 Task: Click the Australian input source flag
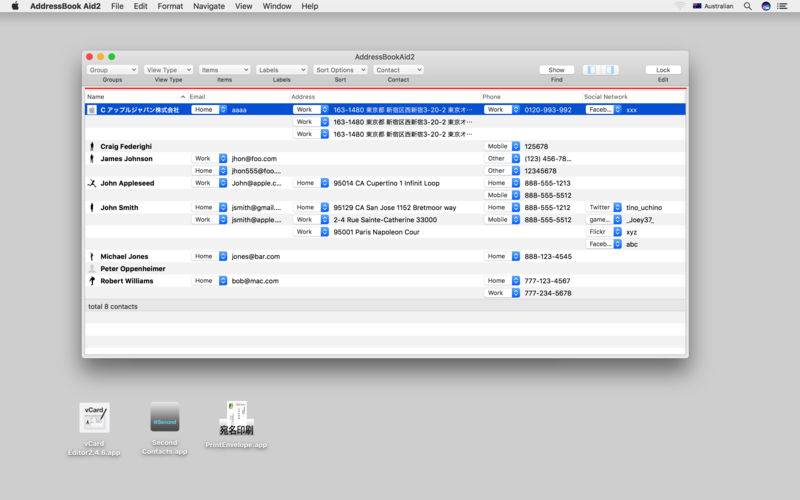click(x=697, y=6)
